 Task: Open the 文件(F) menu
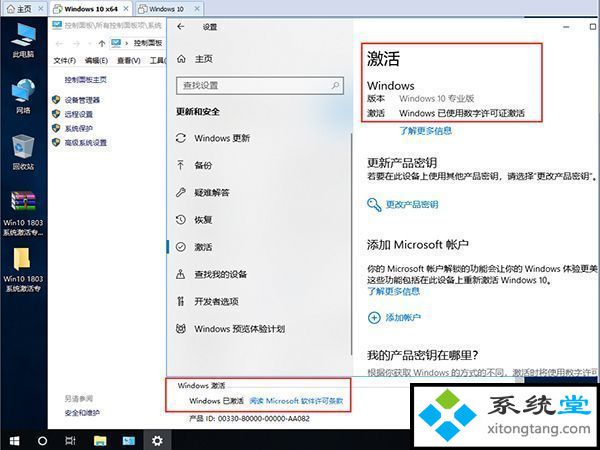(64, 60)
